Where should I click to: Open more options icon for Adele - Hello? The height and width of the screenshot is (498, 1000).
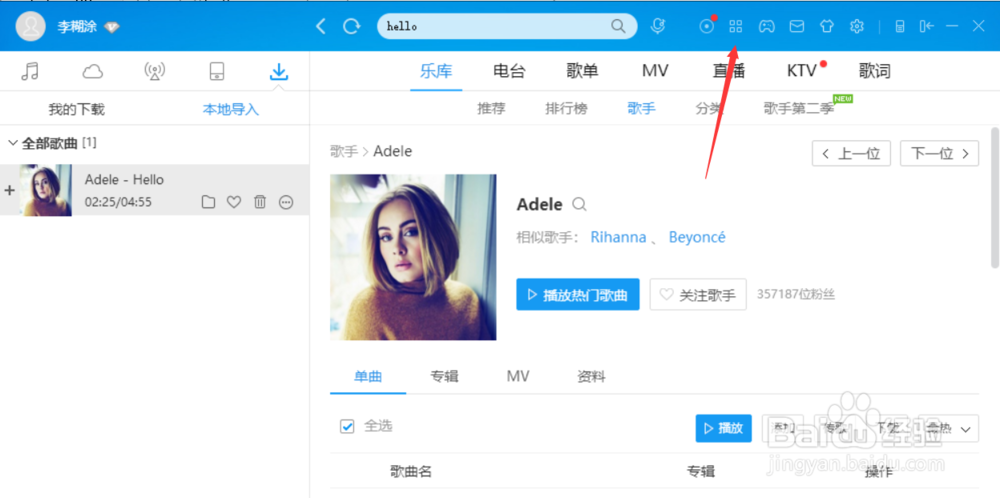[286, 202]
